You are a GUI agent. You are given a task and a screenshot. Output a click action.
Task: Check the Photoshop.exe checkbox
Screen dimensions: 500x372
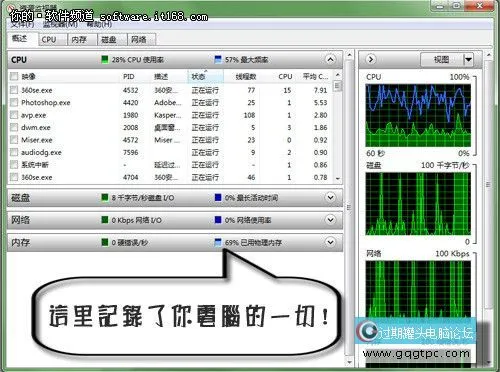[x=14, y=102]
